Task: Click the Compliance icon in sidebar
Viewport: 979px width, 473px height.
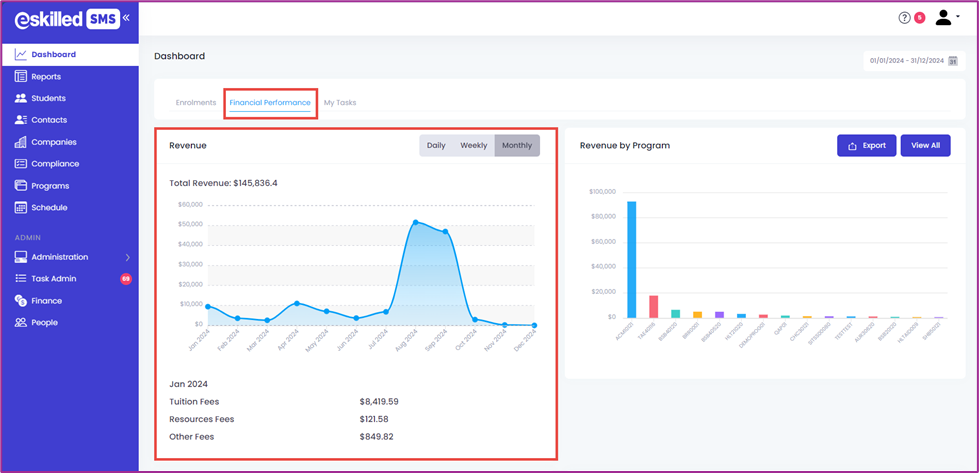Action: pos(21,163)
